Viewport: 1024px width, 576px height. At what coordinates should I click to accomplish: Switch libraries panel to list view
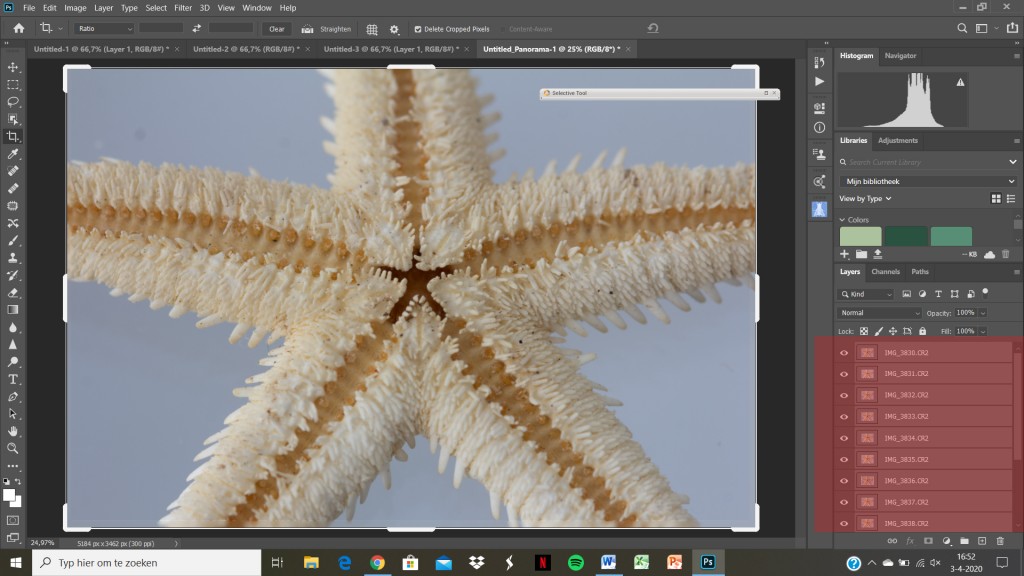click(1012, 199)
